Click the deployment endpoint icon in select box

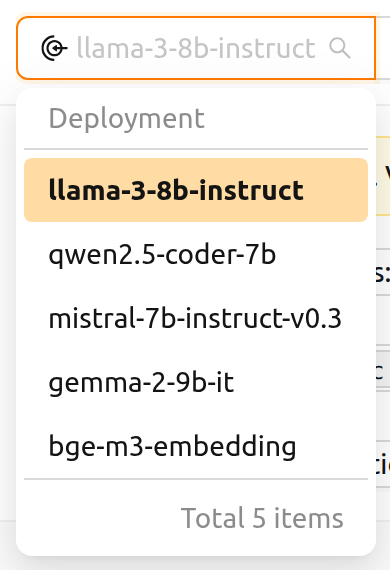(54, 48)
